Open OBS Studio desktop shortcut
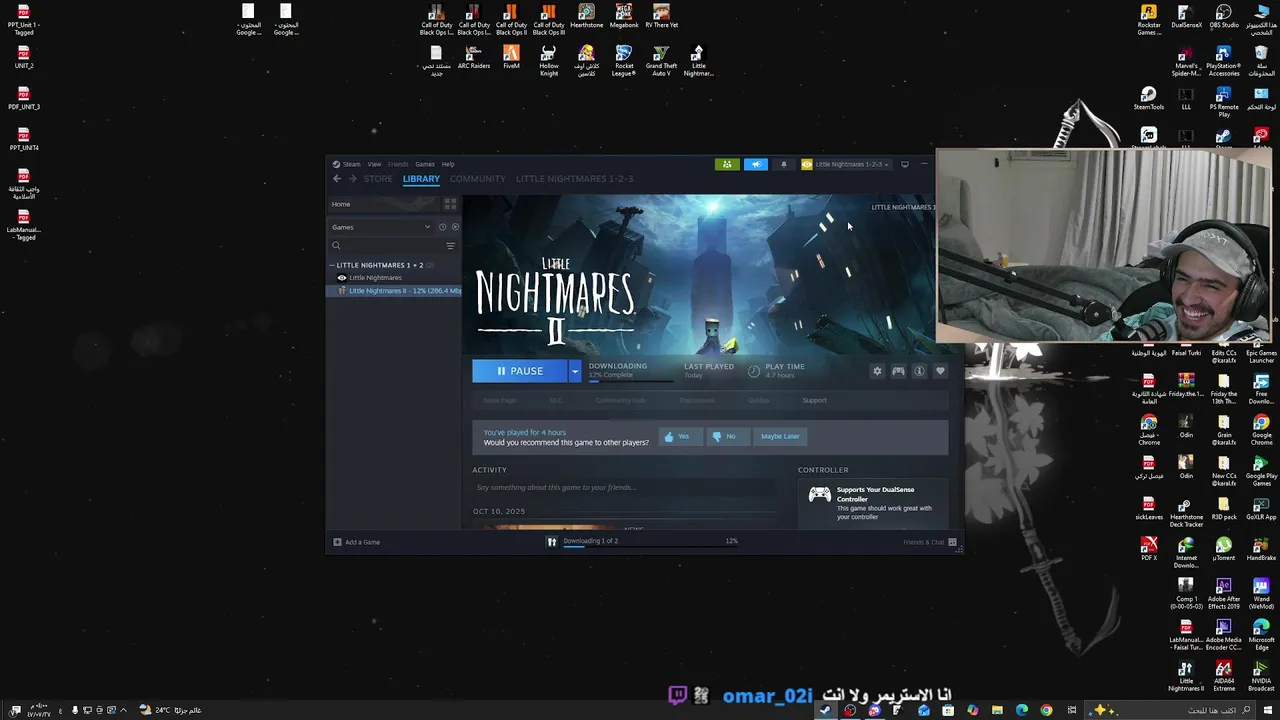The height and width of the screenshot is (720, 1280). tap(1224, 17)
